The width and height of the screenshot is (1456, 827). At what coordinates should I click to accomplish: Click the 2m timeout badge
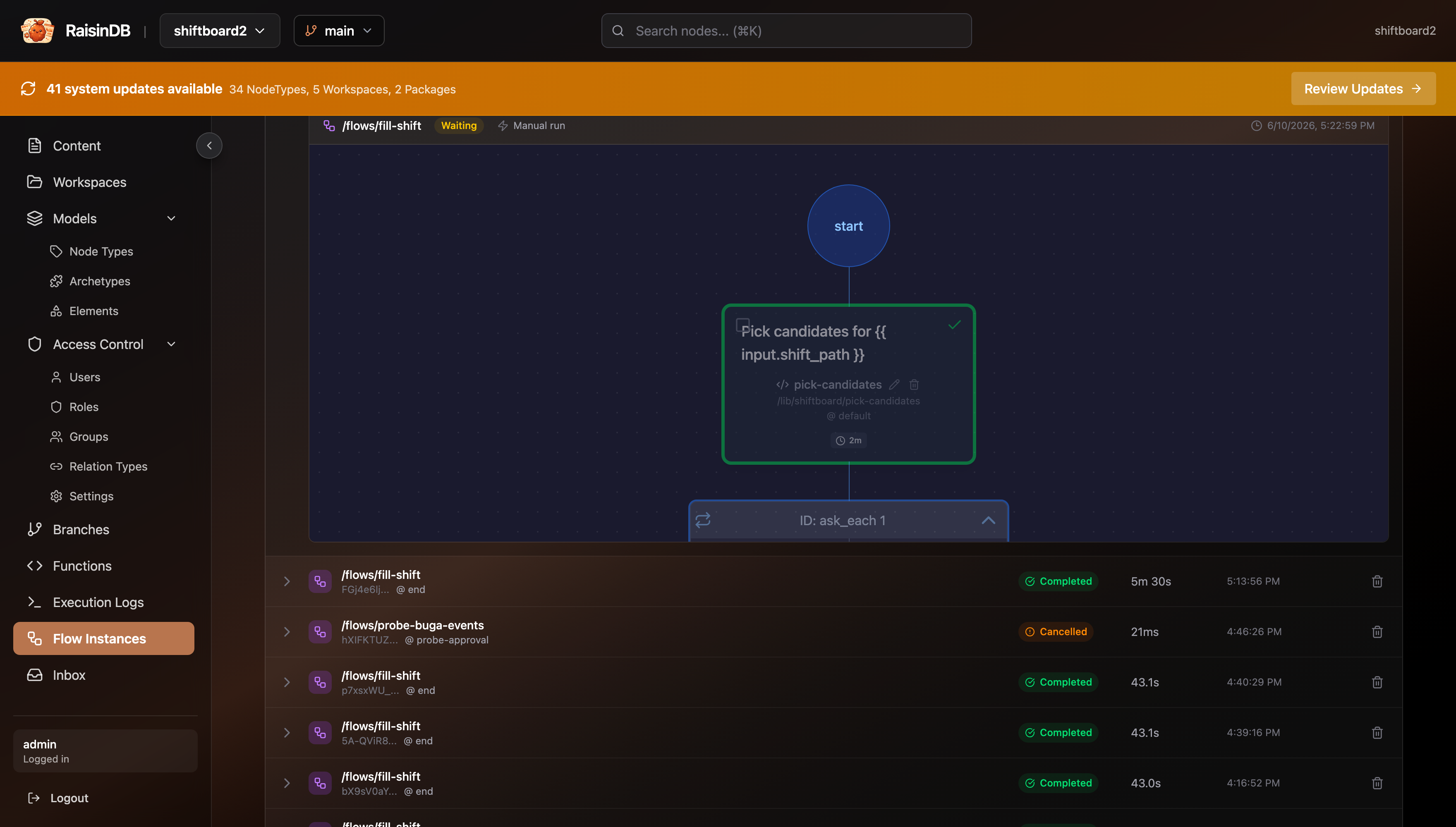click(x=848, y=440)
